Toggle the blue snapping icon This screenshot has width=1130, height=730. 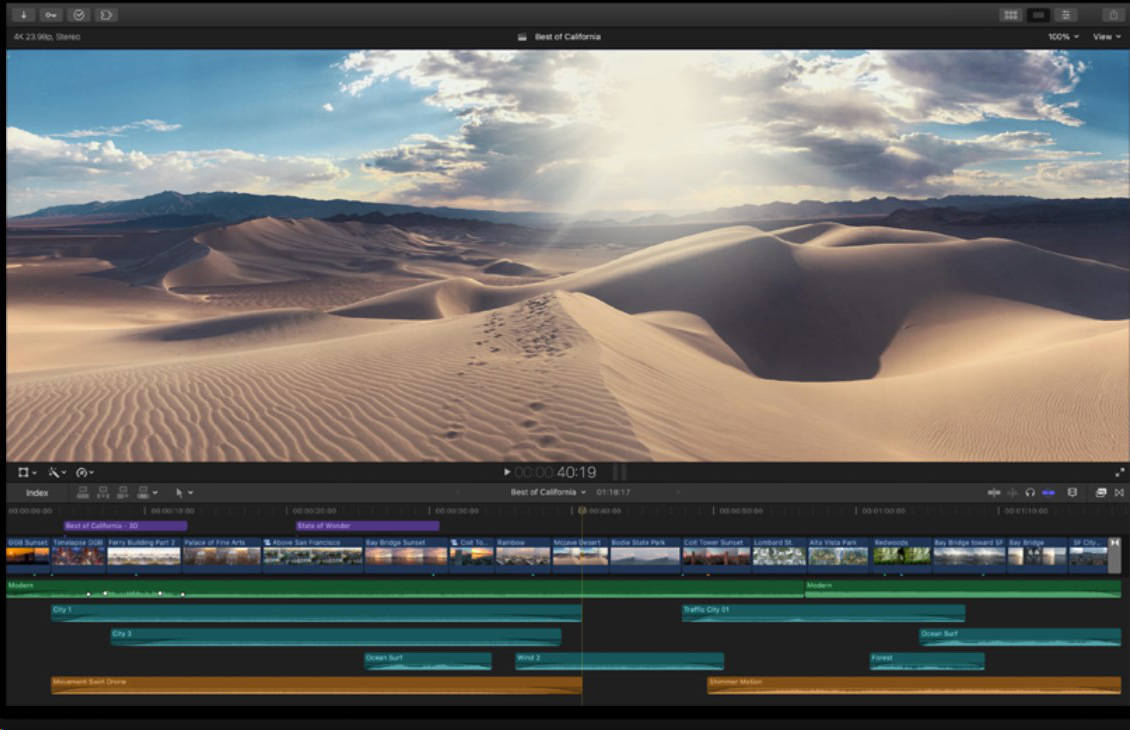click(x=1049, y=492)
